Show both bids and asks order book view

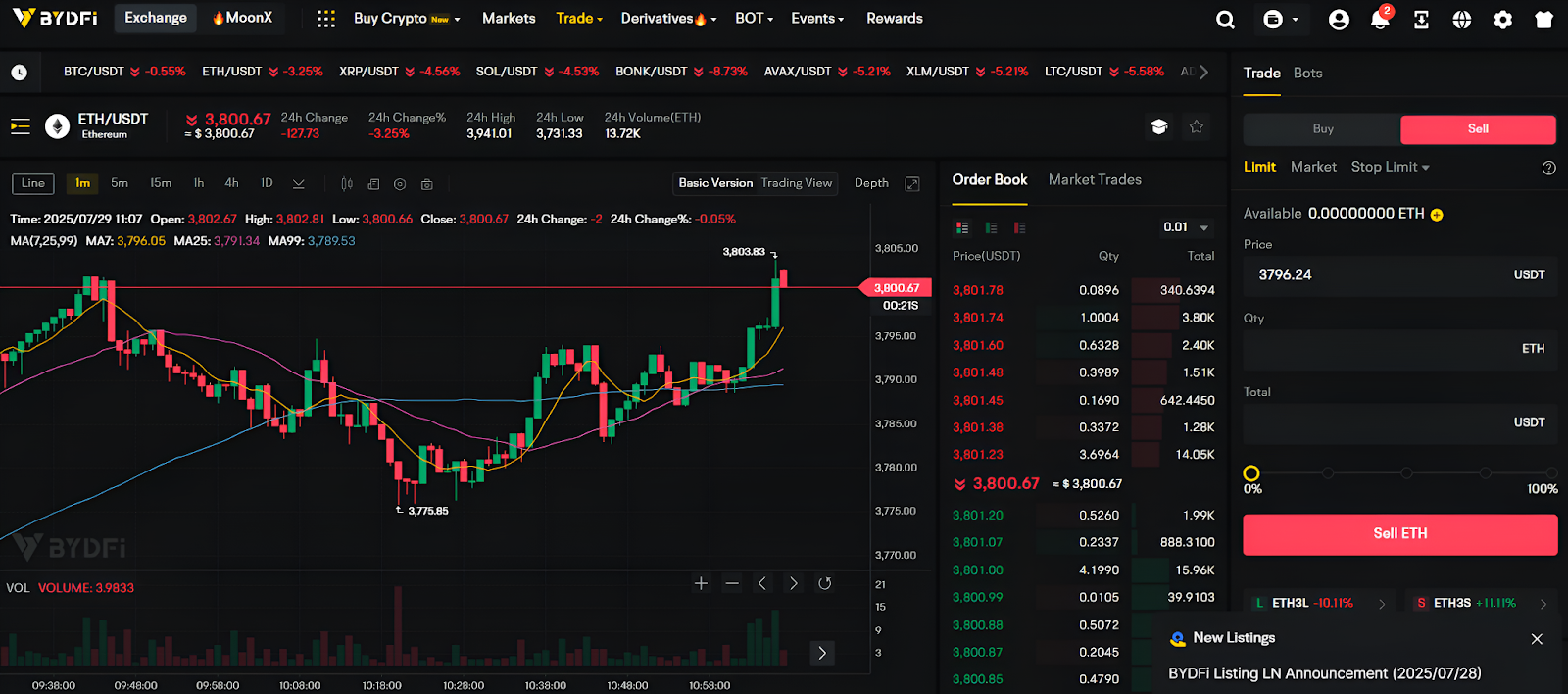click(962, 227)
